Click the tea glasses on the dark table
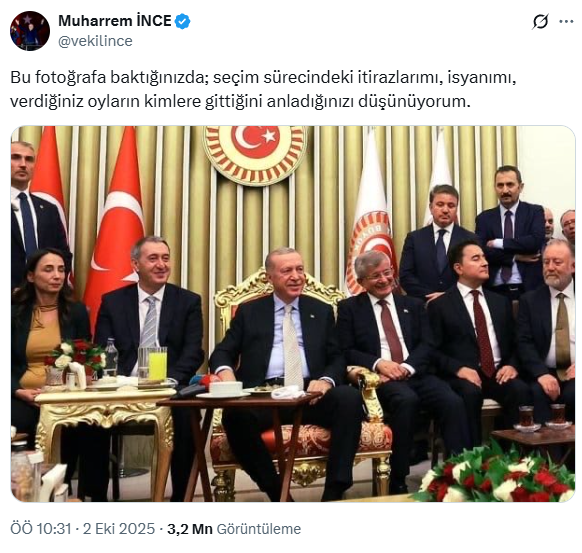This screenshot has width=582, height=553. 542,418
